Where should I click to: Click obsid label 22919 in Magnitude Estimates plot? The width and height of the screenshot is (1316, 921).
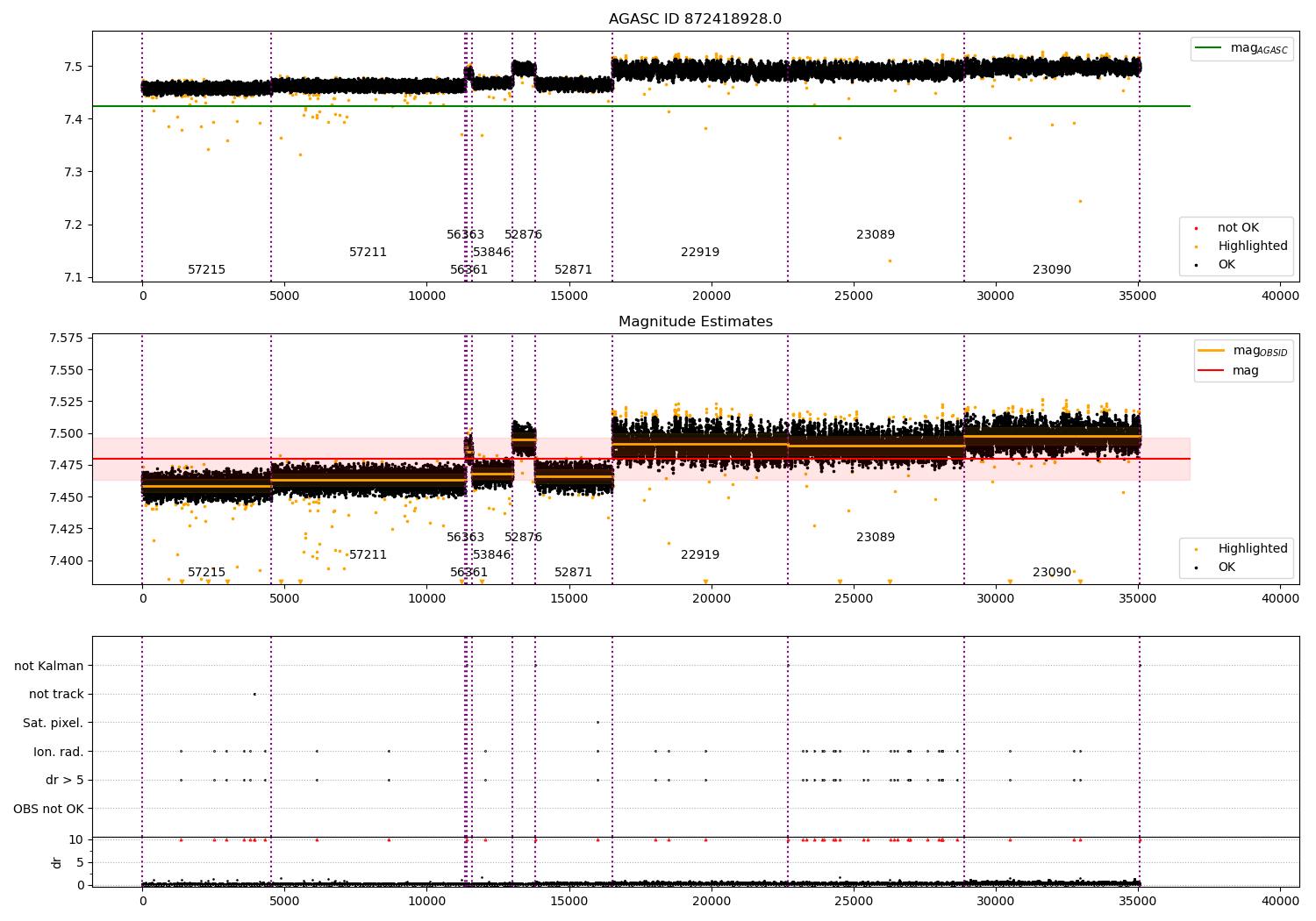(700, 555)
